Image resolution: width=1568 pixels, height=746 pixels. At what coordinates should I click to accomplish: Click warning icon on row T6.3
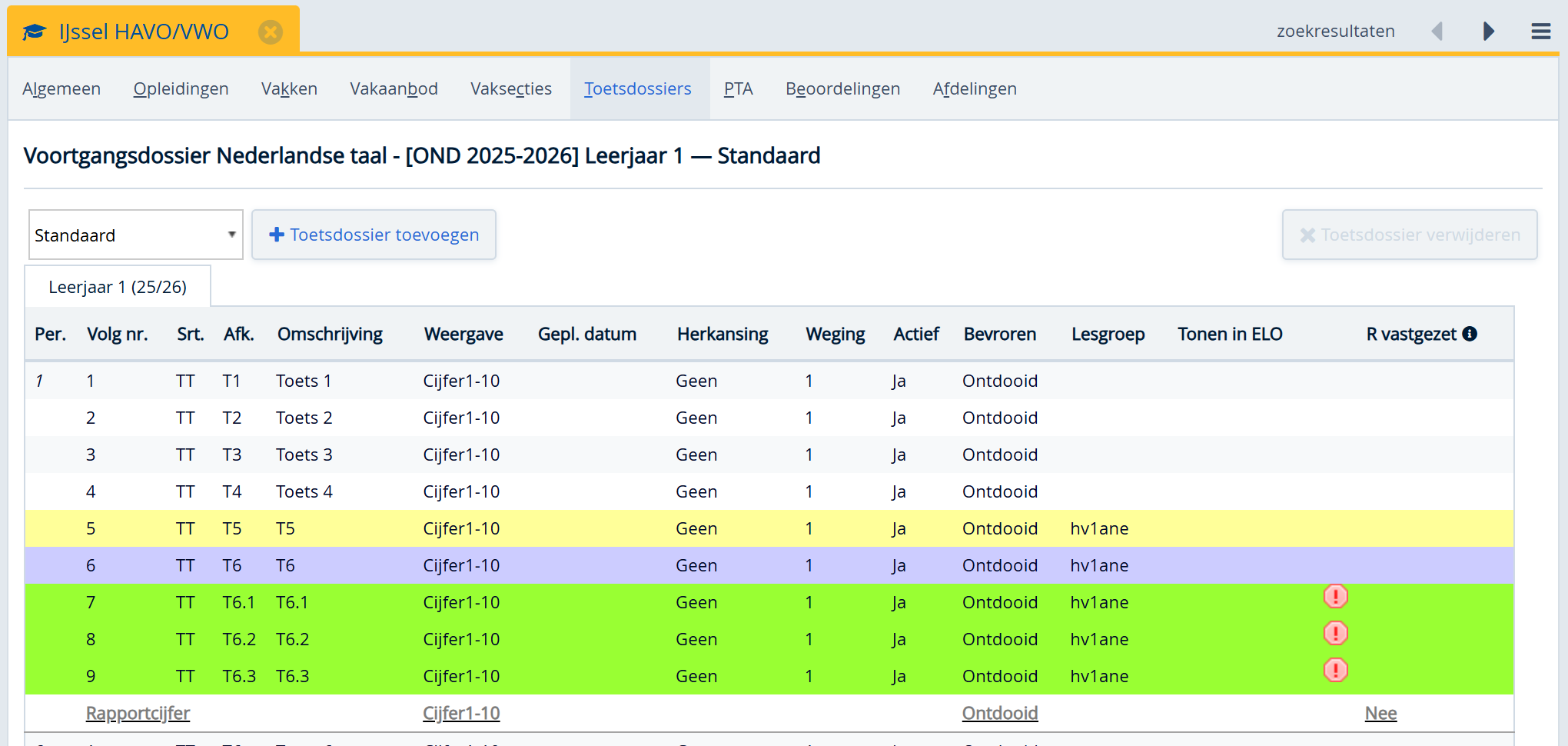(1335, 671)
